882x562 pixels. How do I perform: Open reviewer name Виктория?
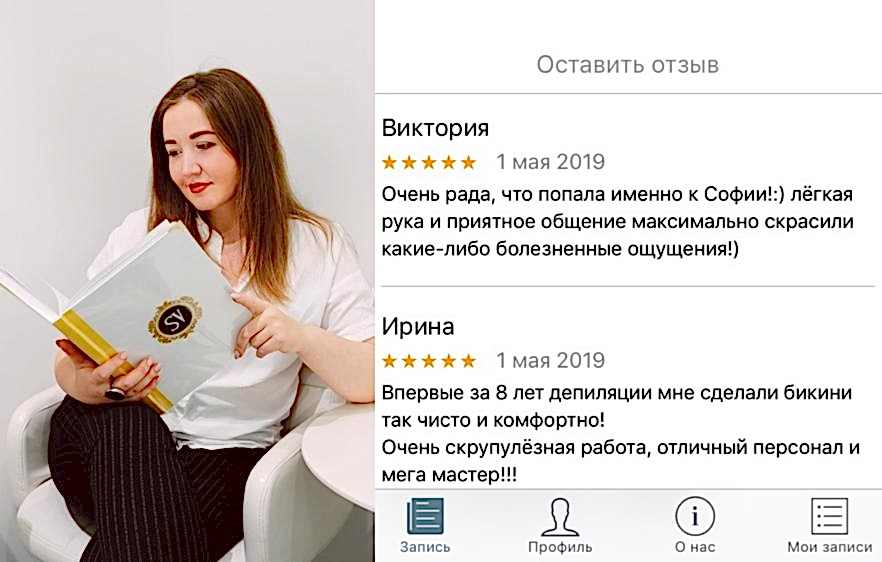[435, 128]
